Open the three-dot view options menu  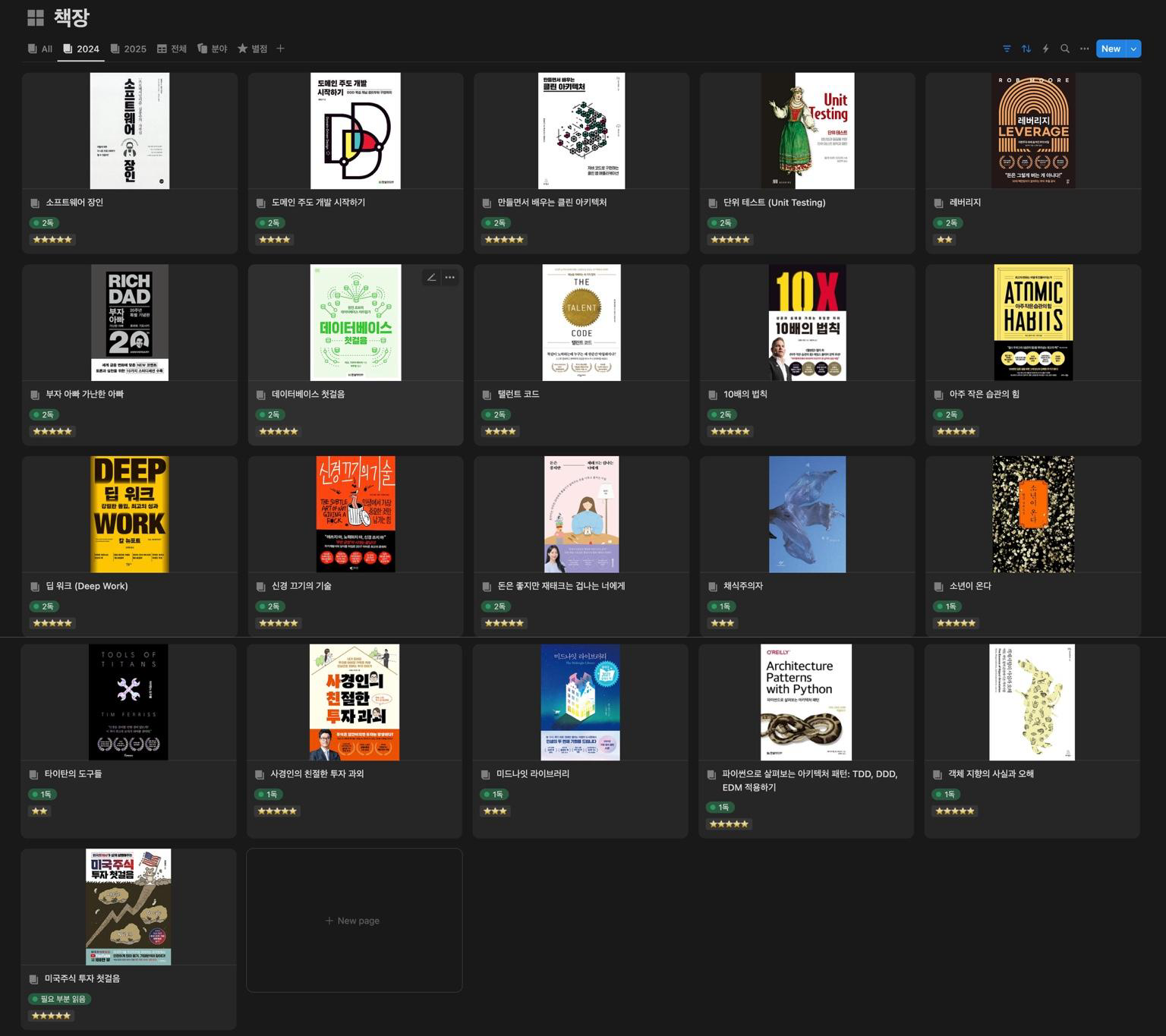pyautogui.click(x=1085, y=49)
